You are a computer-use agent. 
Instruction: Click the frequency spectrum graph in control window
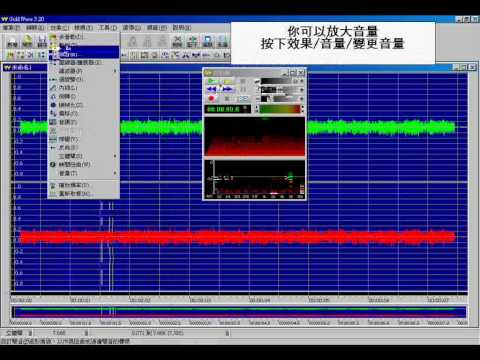point(255,179)
